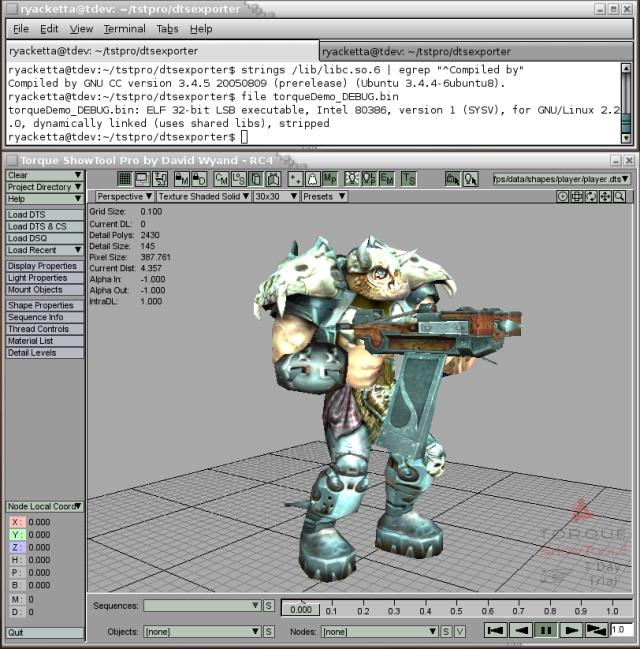The image size is (640, 649).
Task: Toggle the TS toolbar button
Action: tap(408, 179)
